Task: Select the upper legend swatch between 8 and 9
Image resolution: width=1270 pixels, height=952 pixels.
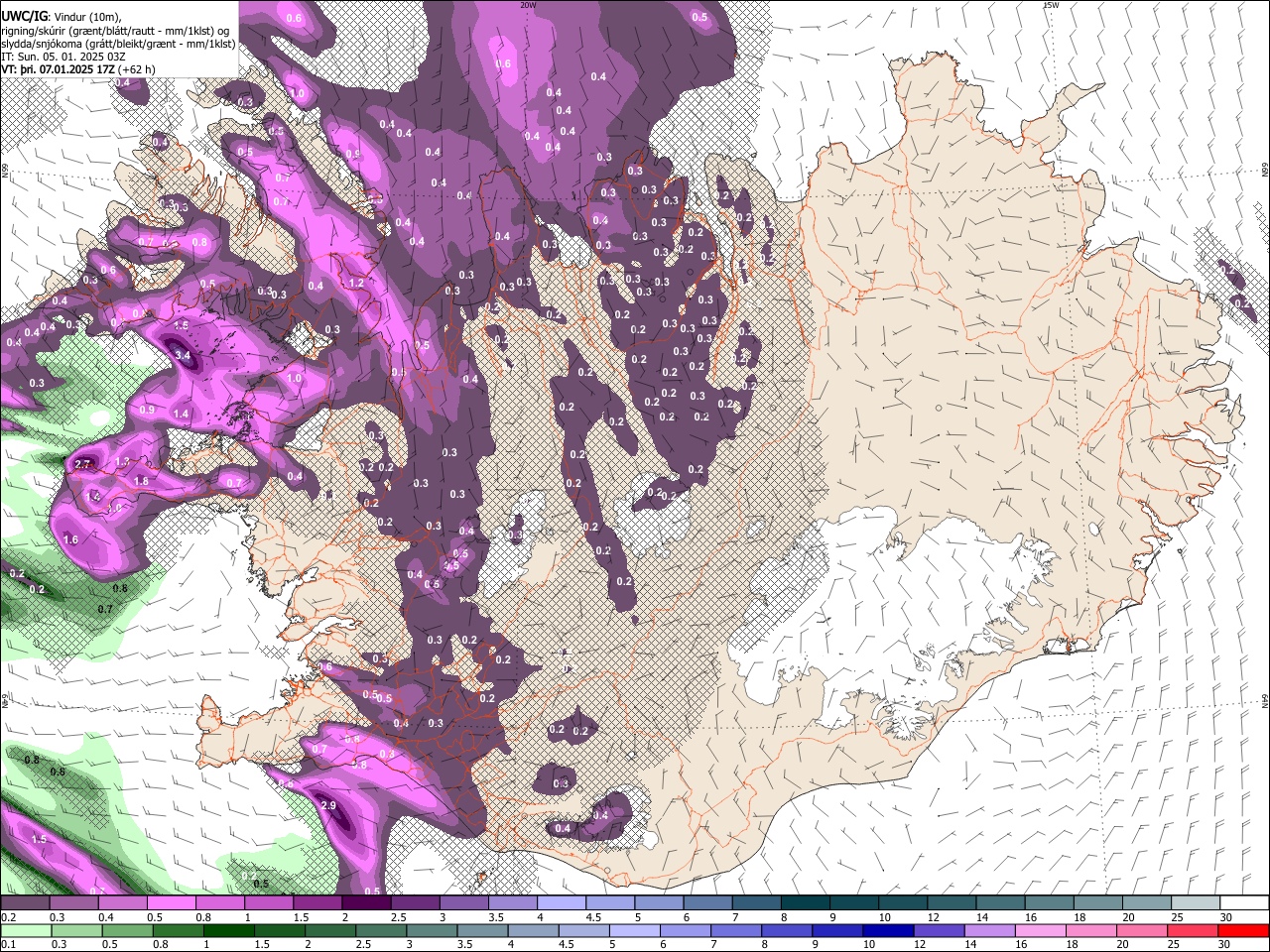Action: 804,903
